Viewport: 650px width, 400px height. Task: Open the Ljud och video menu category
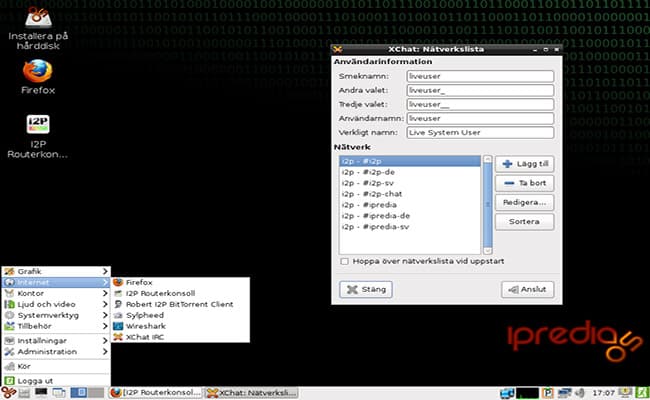point(56,304)
